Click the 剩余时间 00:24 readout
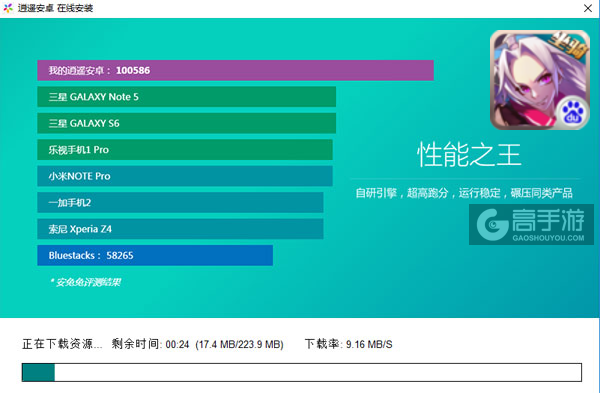 [150, 344]
